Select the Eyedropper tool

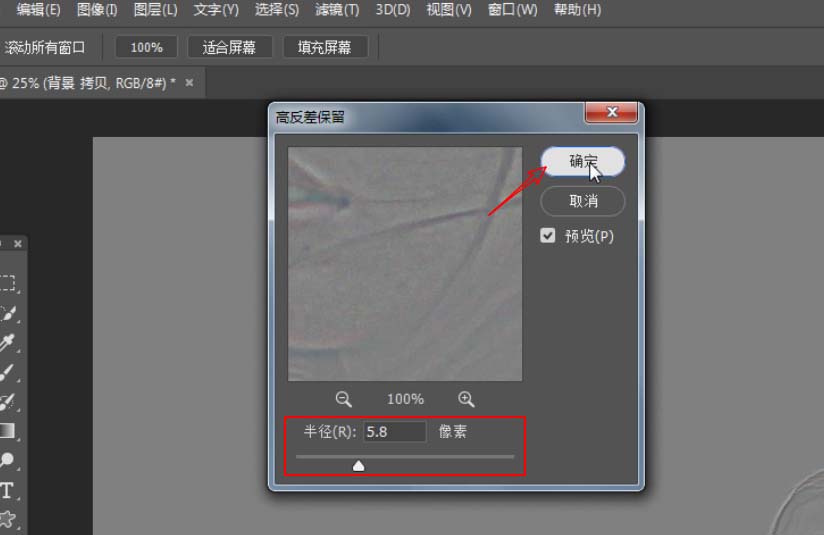pos(7,342)
